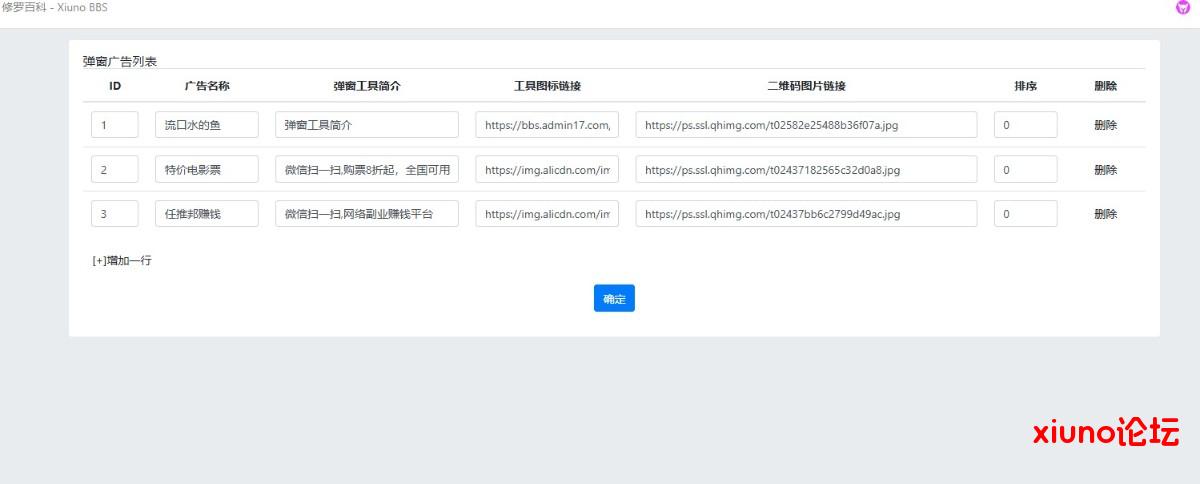Click the [+]增加一行 add row link

click(x=122, y=260)
